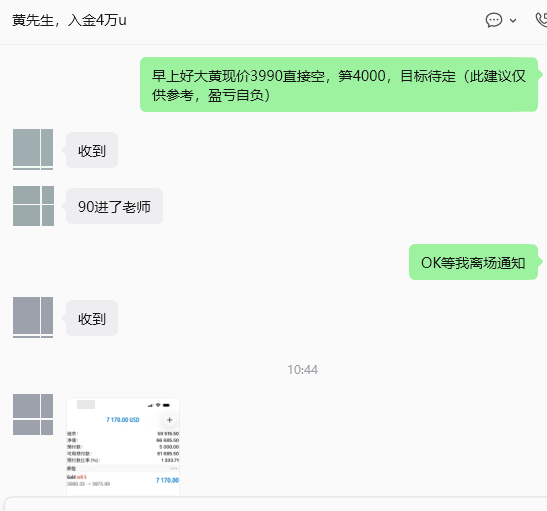Open the chat bubble icon in header
The width and height of the screenshot is (547, 511).
pyautogui.click(x=494, y=20)
